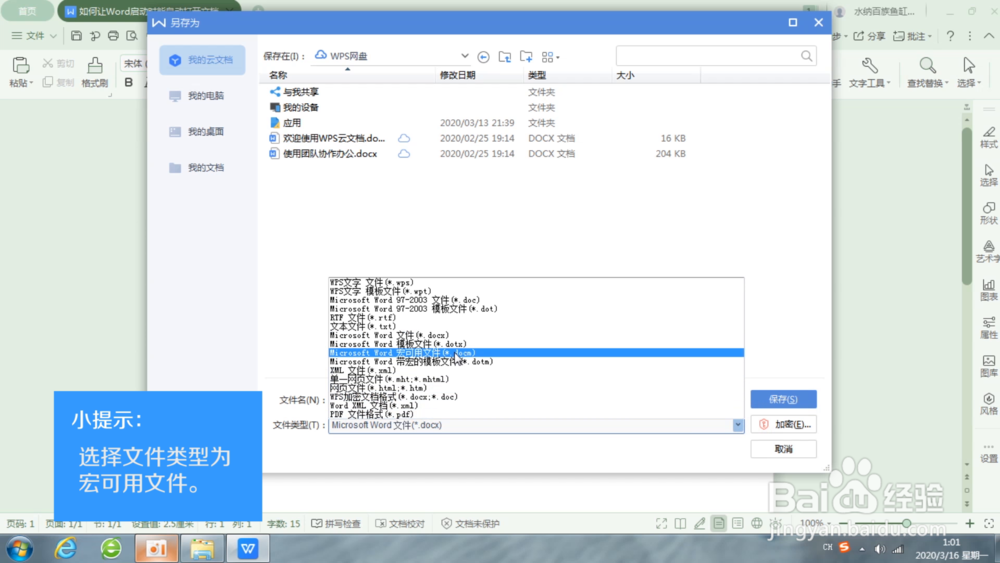Open the Windows Start button
Viewport: 1000px width, 563px height.
click(x=19, y=548)
